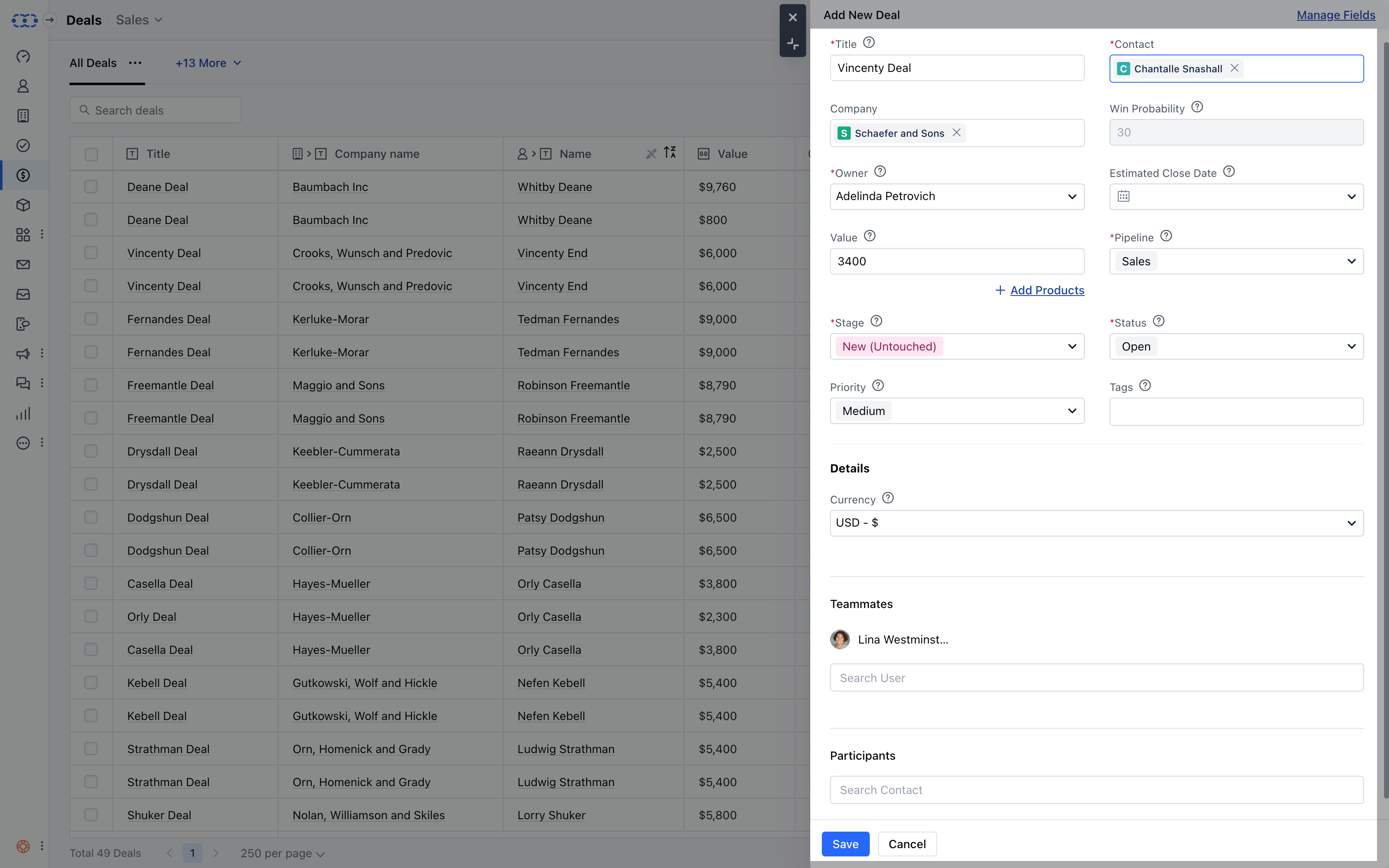Click the Manage Fields link
Image resolution: width=1389 pixels, height=868 pixels.
click(x=1336, y=15)
